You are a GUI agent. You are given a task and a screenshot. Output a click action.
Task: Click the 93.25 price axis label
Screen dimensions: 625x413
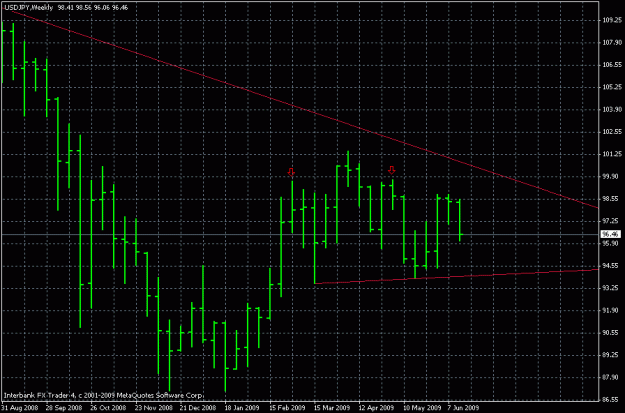click(x=613, y=288)
